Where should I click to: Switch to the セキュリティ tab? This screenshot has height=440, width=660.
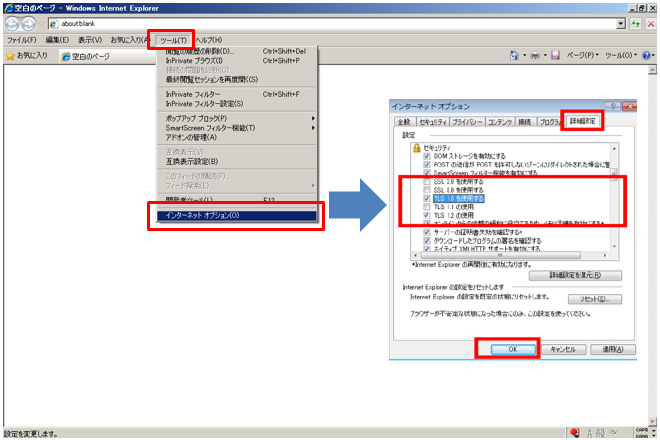click(x=433, y=122)
